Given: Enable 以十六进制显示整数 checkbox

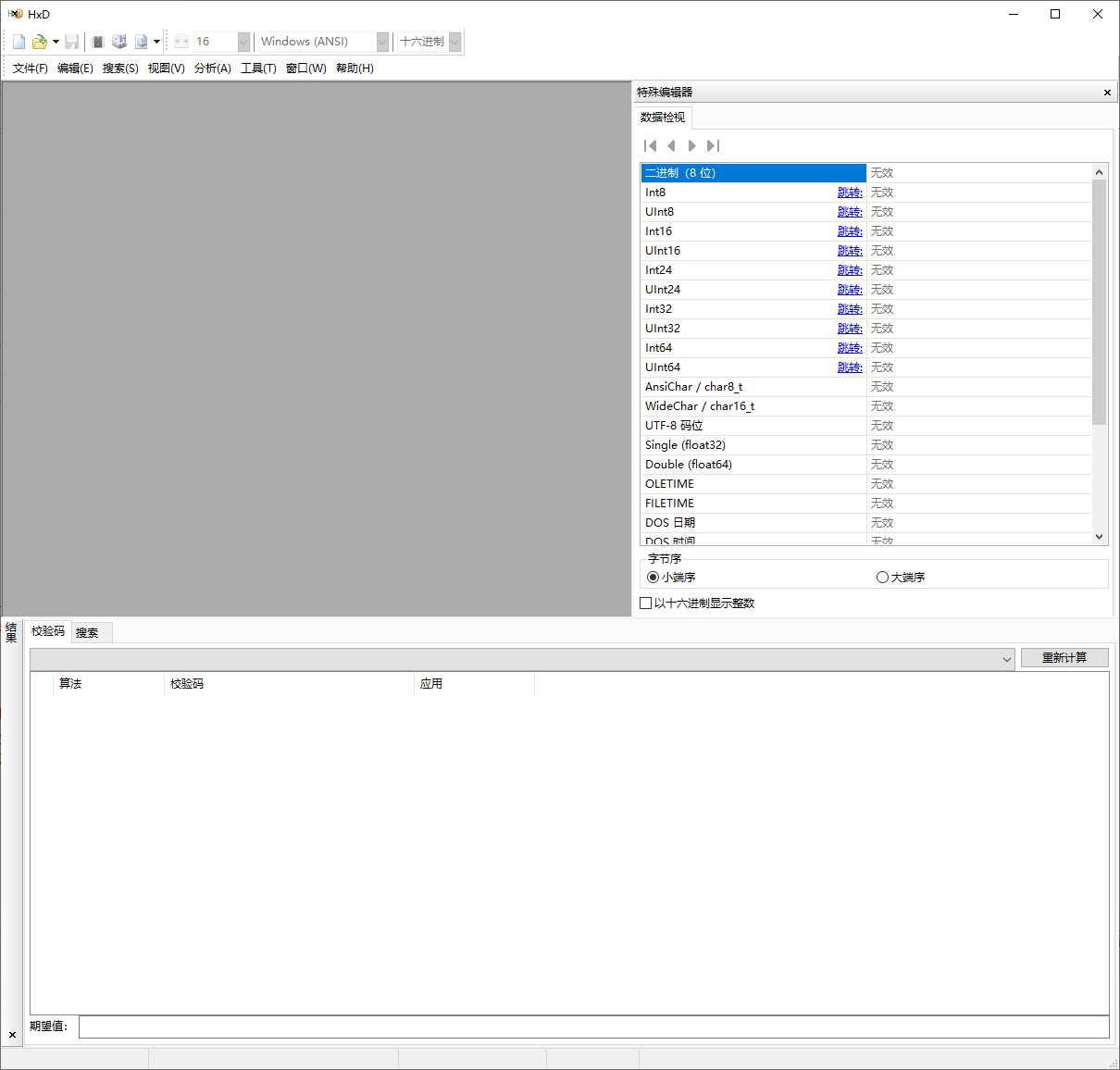Looking at the screenshot, I should click(646, 603).
